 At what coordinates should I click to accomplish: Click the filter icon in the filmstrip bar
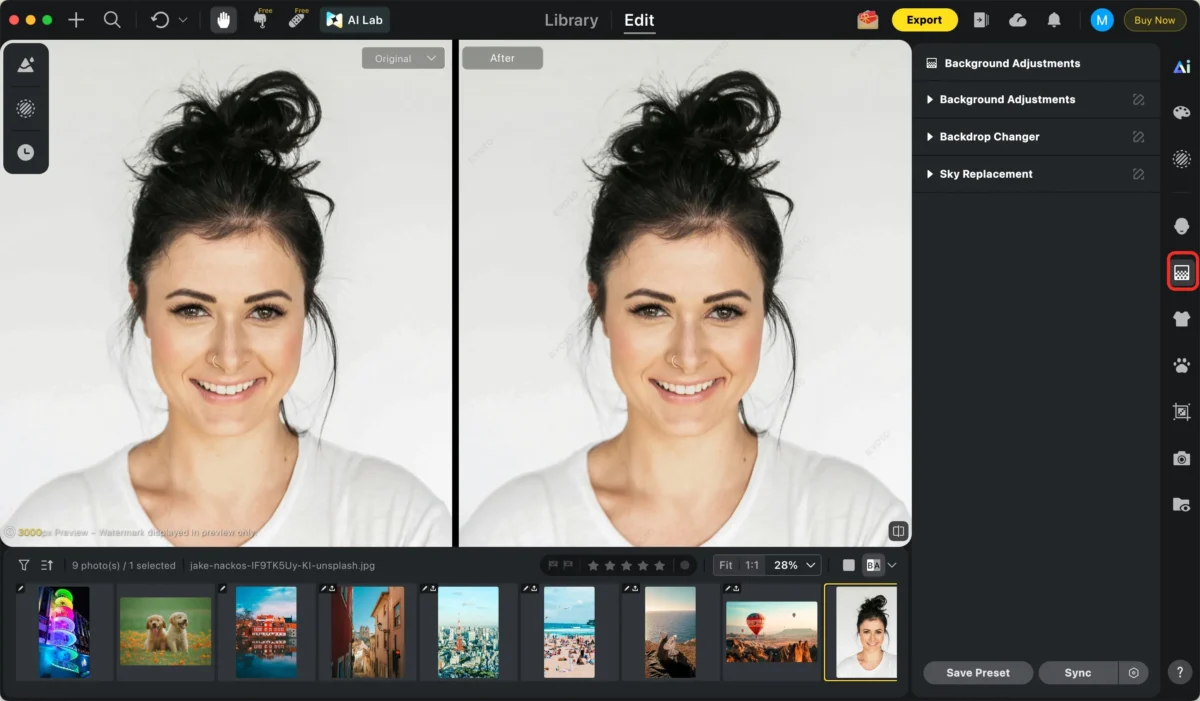pos(24,564)
